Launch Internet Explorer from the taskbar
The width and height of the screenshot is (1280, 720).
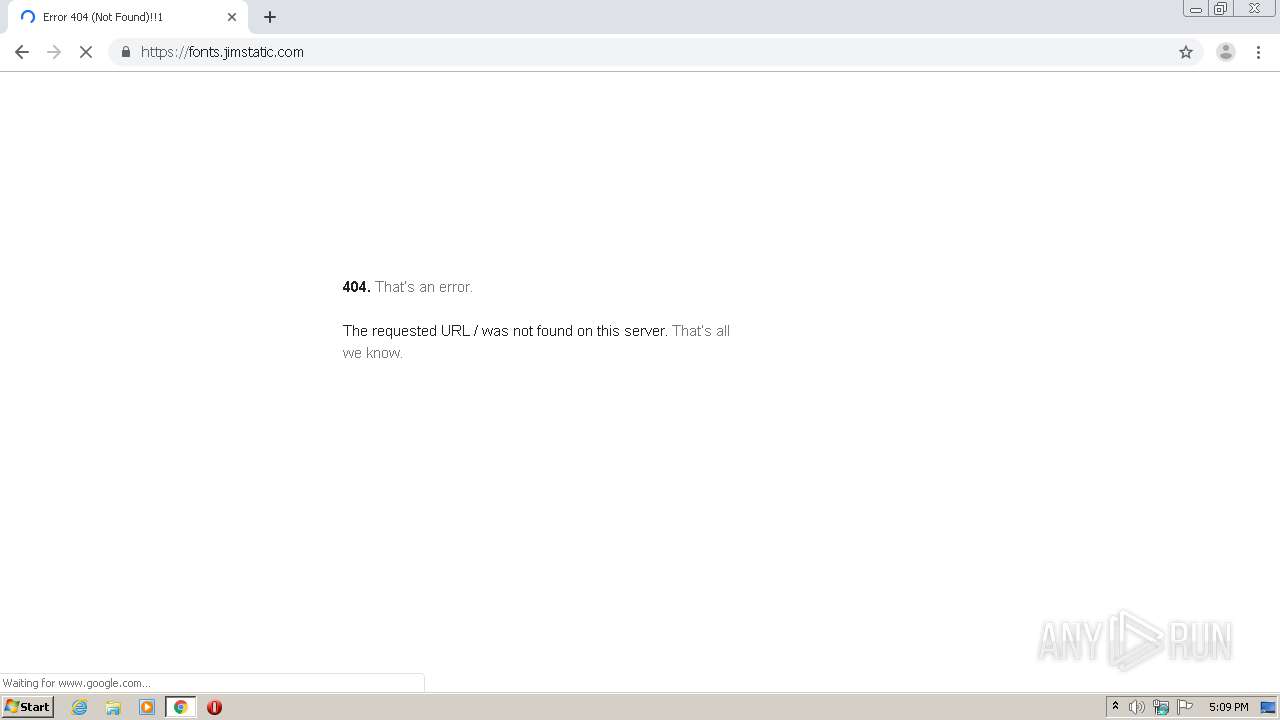(80, 707)
